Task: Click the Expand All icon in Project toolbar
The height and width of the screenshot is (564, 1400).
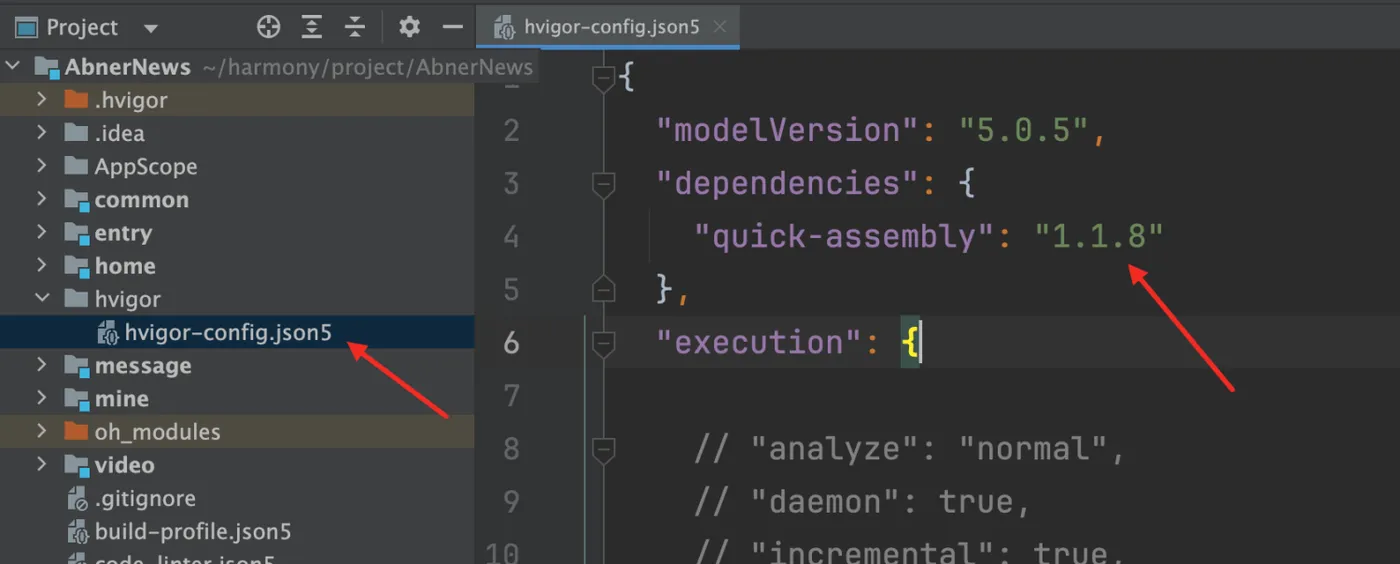Action: 312,27
